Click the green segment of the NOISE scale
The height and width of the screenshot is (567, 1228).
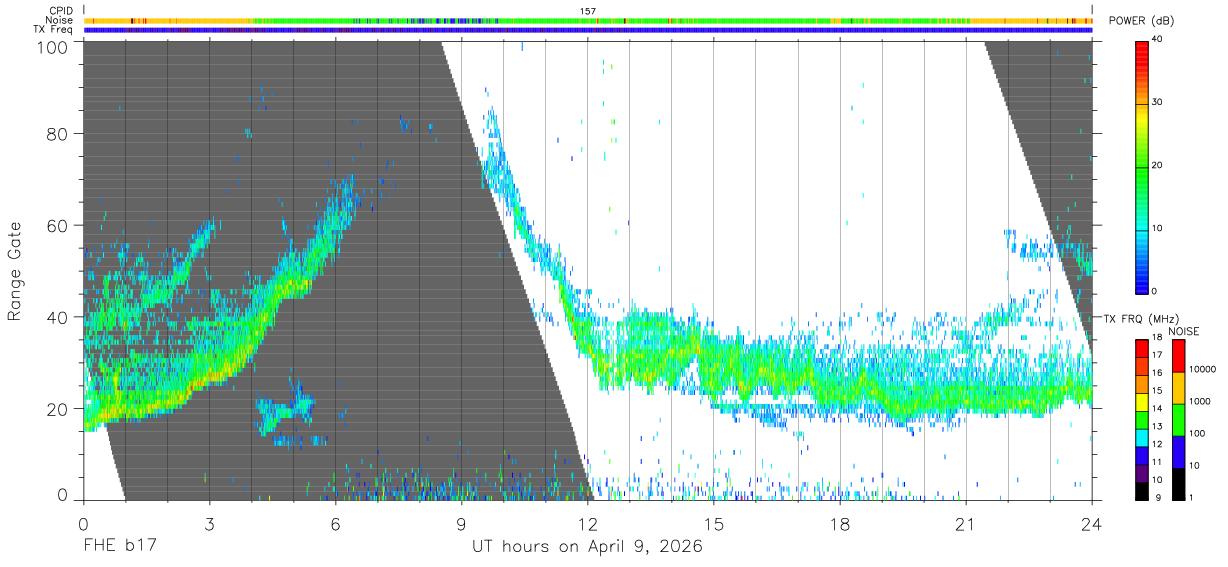(x=1178, y=419)
